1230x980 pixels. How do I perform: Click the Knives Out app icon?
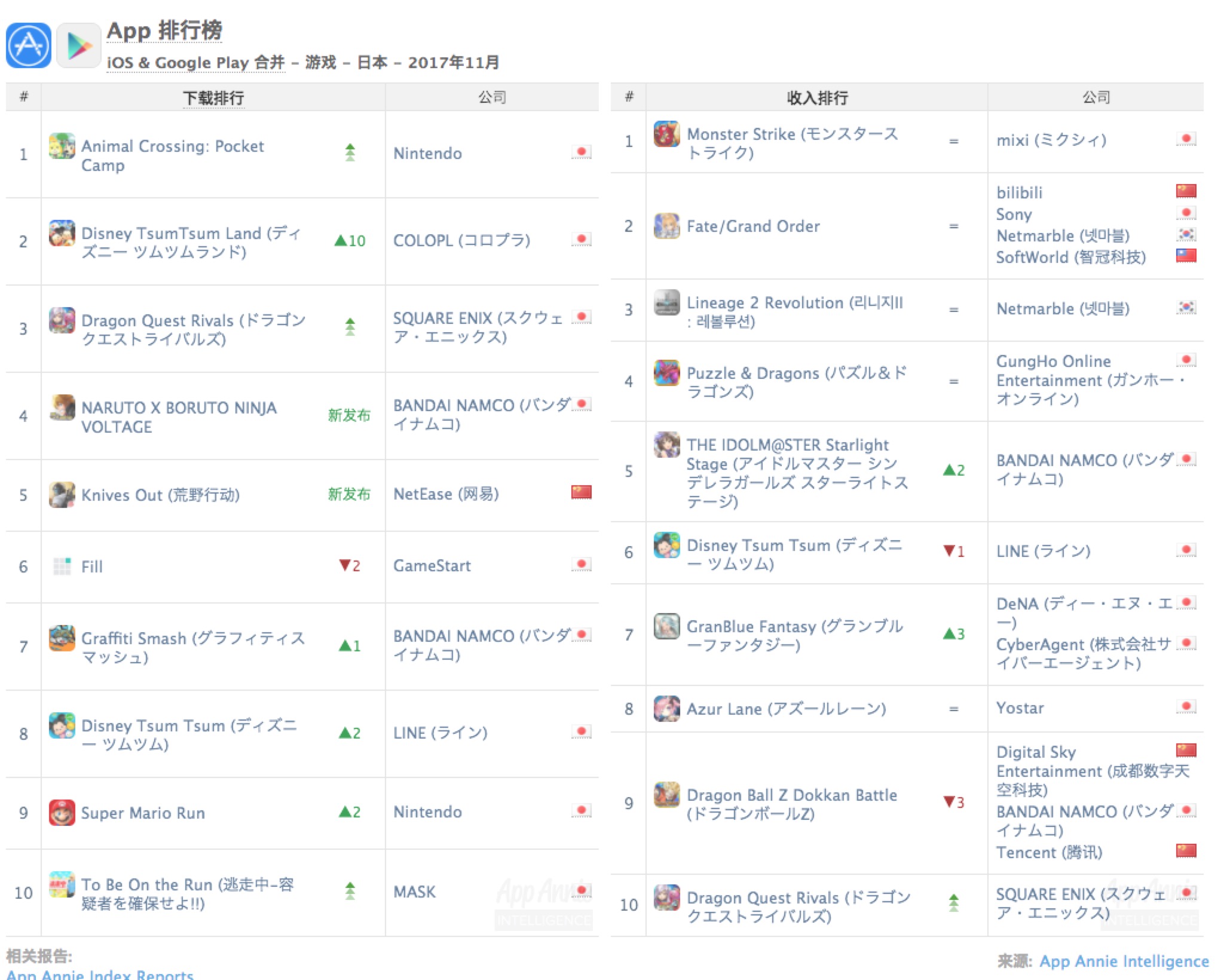coord(62,495)
